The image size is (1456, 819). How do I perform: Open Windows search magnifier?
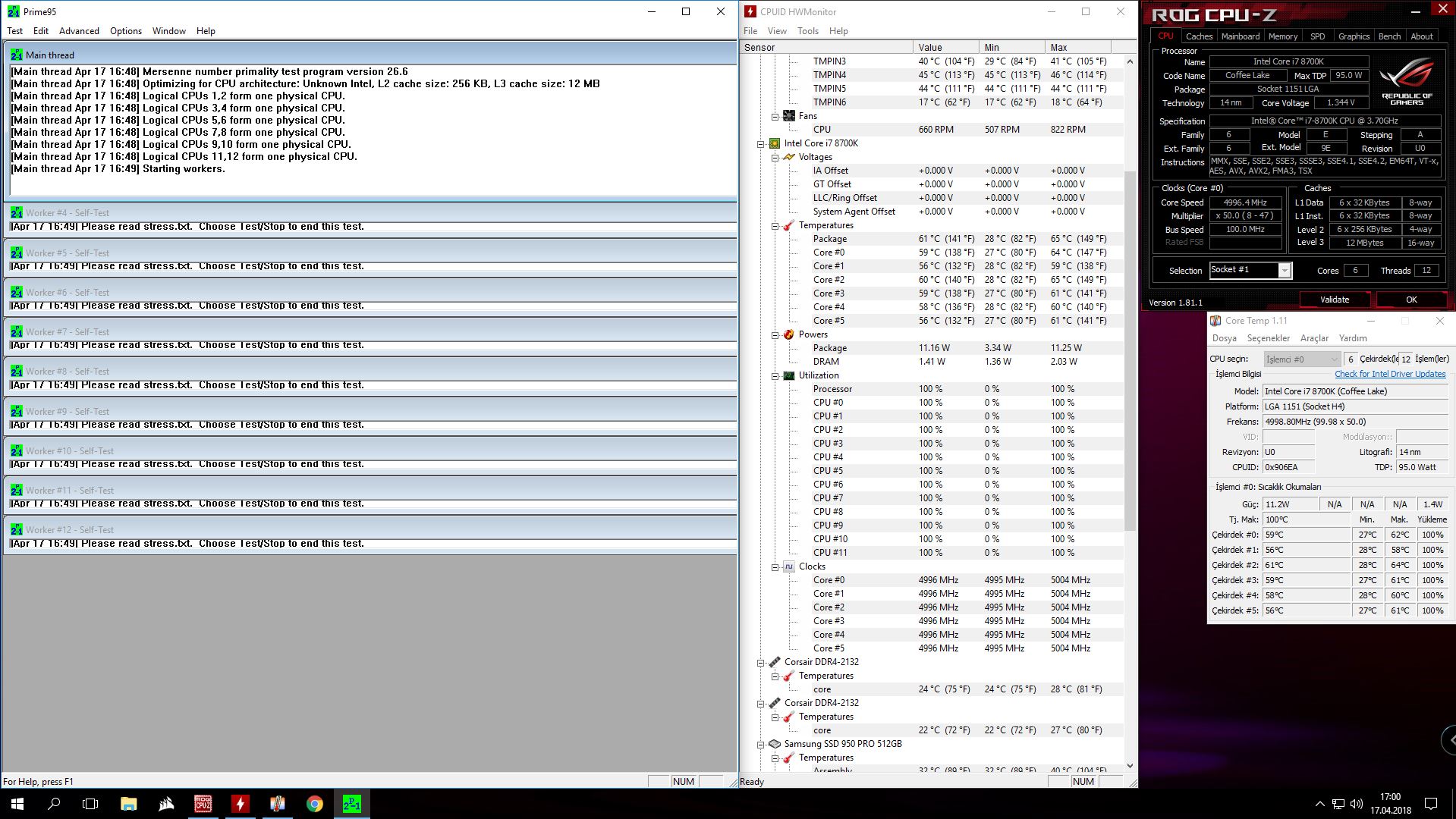click(54, 804)
